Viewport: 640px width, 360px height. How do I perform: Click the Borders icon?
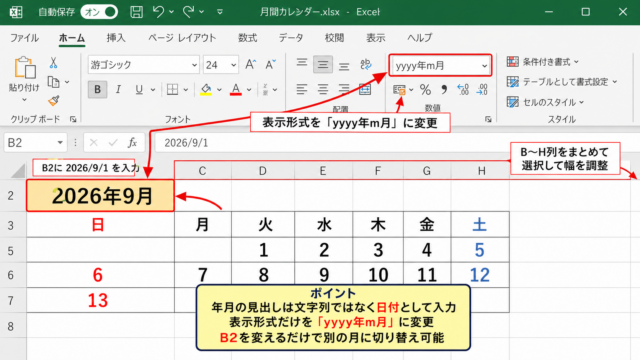(173, 89)
